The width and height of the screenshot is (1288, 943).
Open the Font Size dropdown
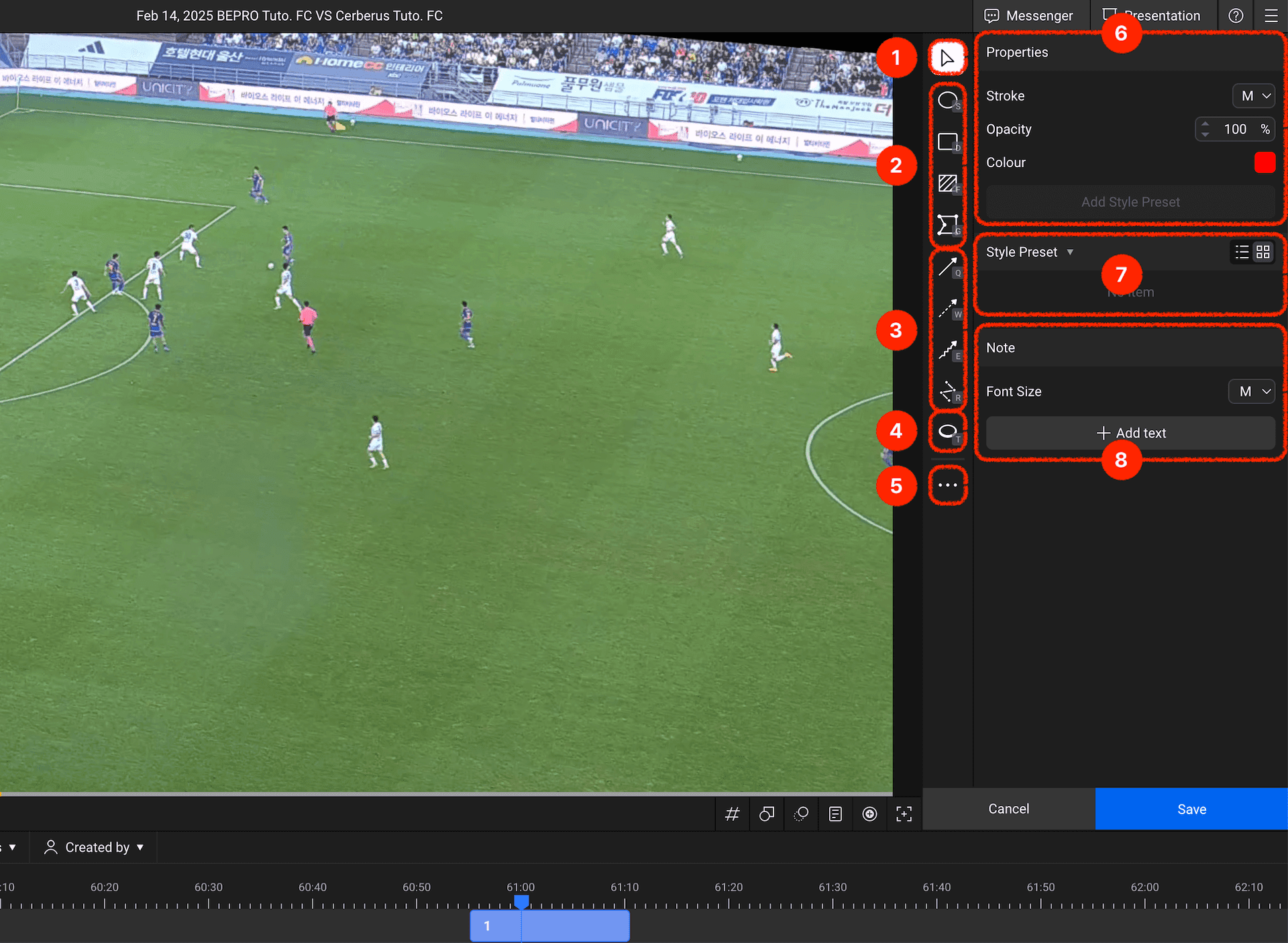pos(1251,391)
